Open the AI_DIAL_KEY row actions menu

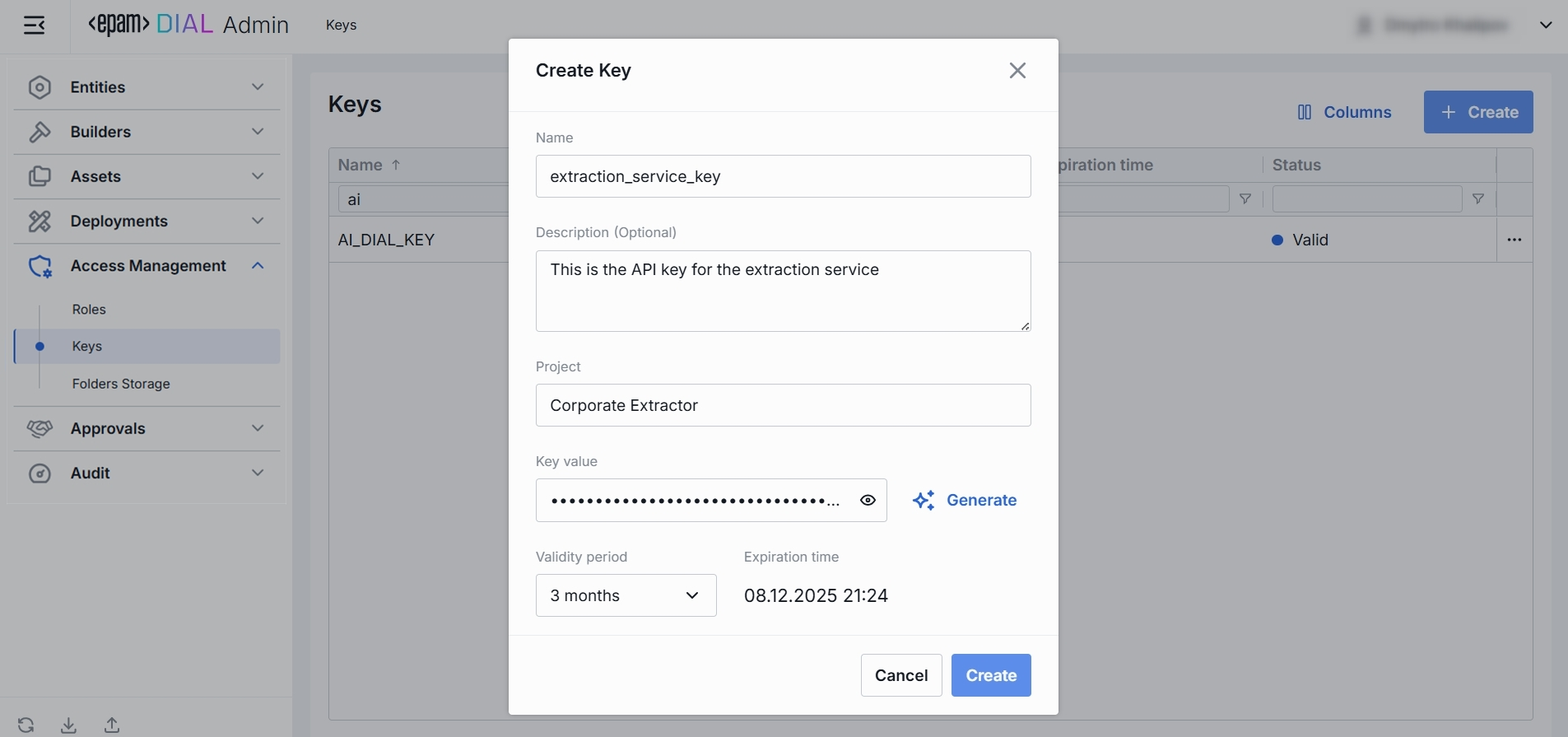pos(1514,240)
